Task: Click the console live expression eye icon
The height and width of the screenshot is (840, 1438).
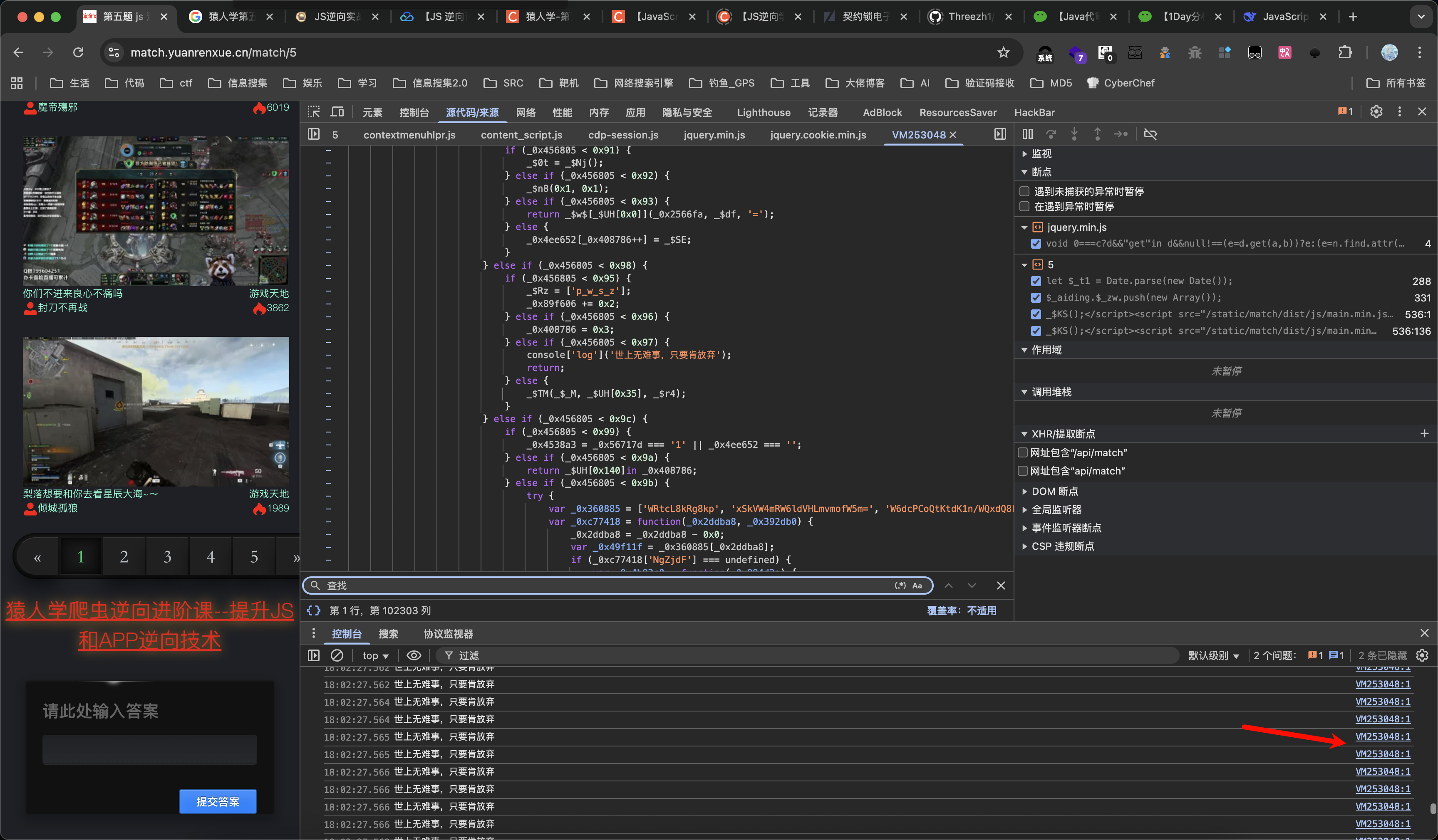Action: click(x=414, y=655)
